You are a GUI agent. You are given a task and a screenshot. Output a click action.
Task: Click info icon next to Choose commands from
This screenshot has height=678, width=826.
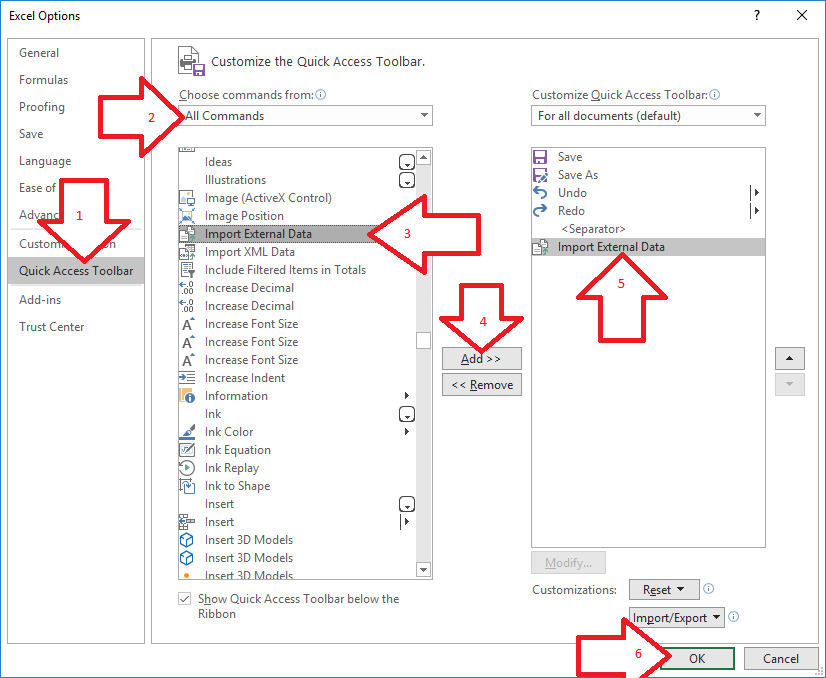coord(320,95)
